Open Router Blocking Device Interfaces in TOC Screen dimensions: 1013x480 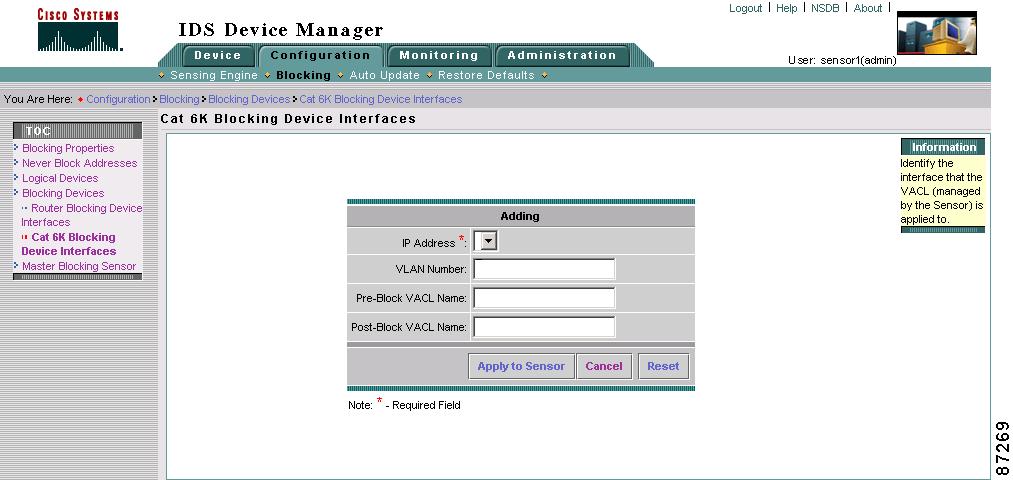coord(81,215)
